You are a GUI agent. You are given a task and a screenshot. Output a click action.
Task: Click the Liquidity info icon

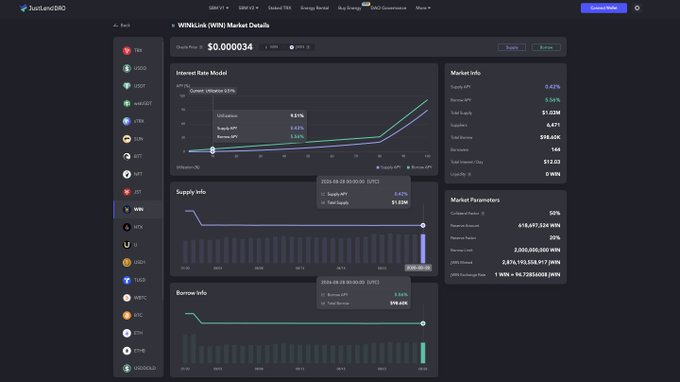point(469,174)
